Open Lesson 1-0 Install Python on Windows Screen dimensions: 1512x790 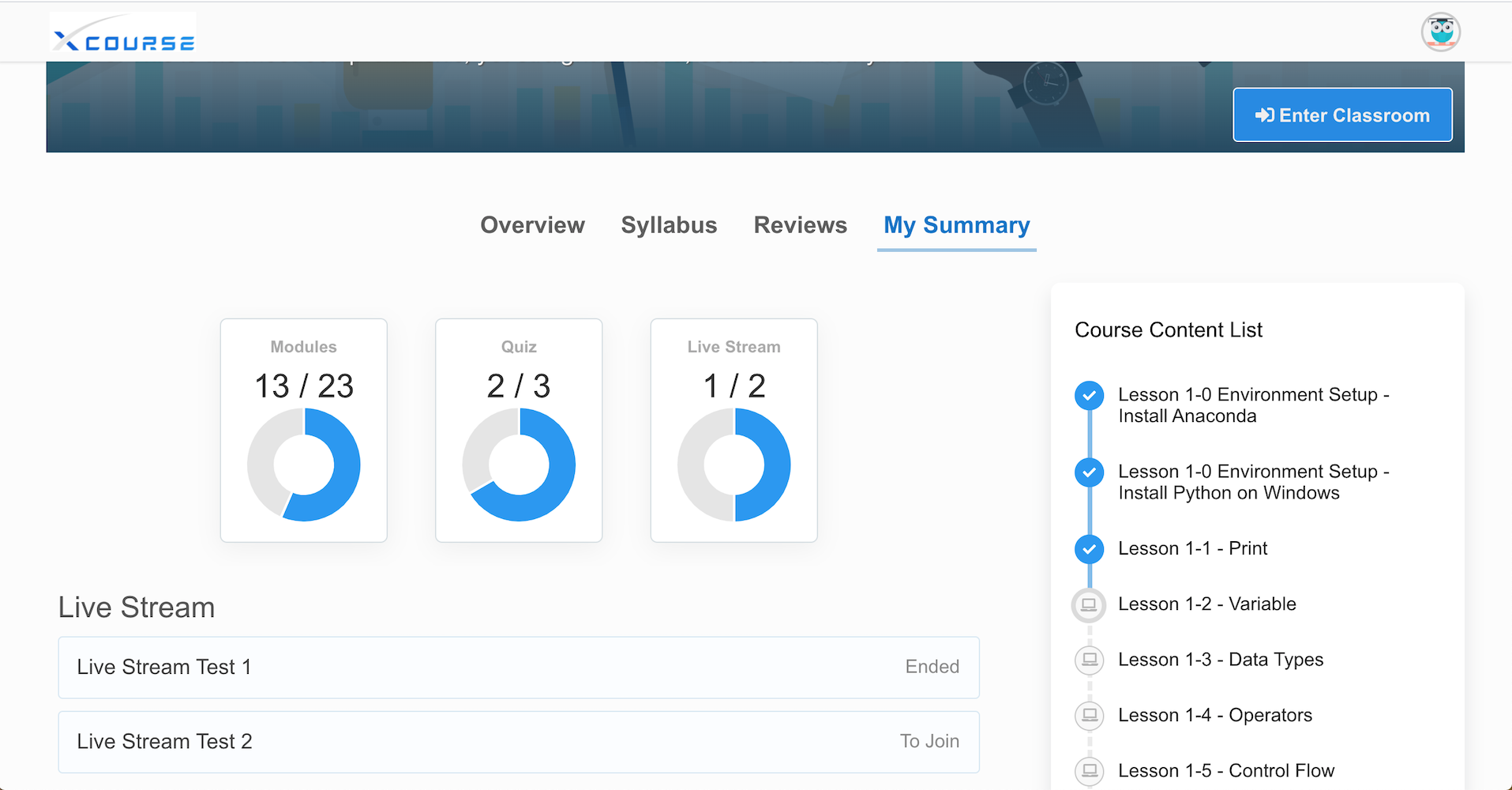click(x=1254, y=482)
